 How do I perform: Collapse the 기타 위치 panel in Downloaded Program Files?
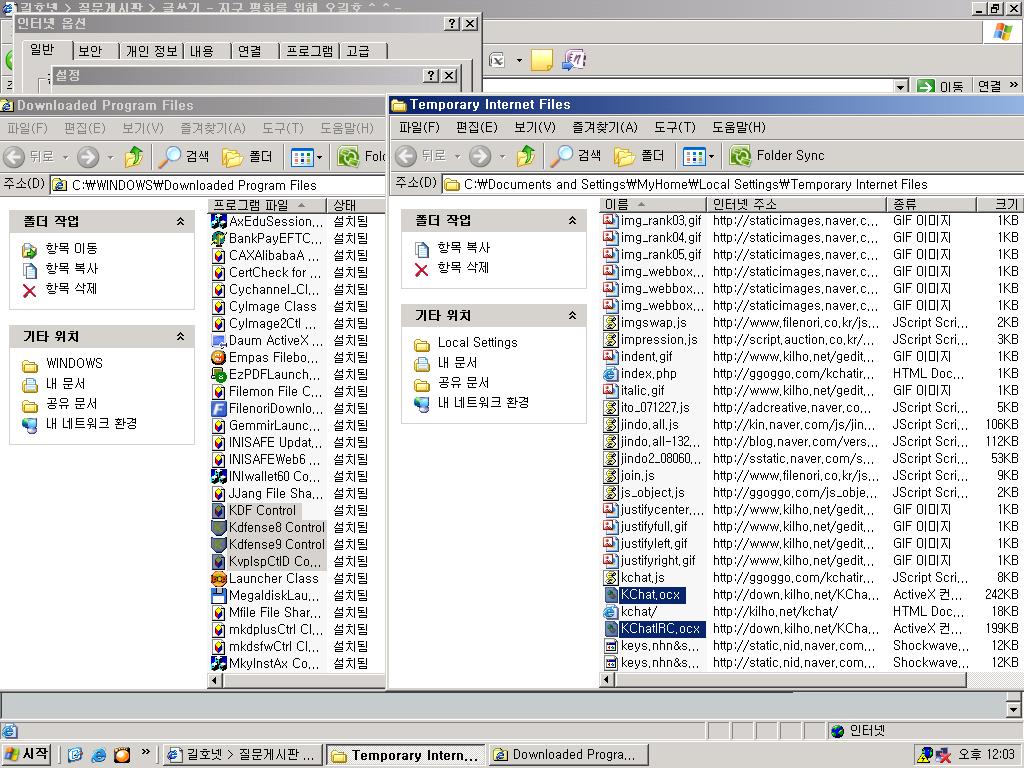click(180, 337)
